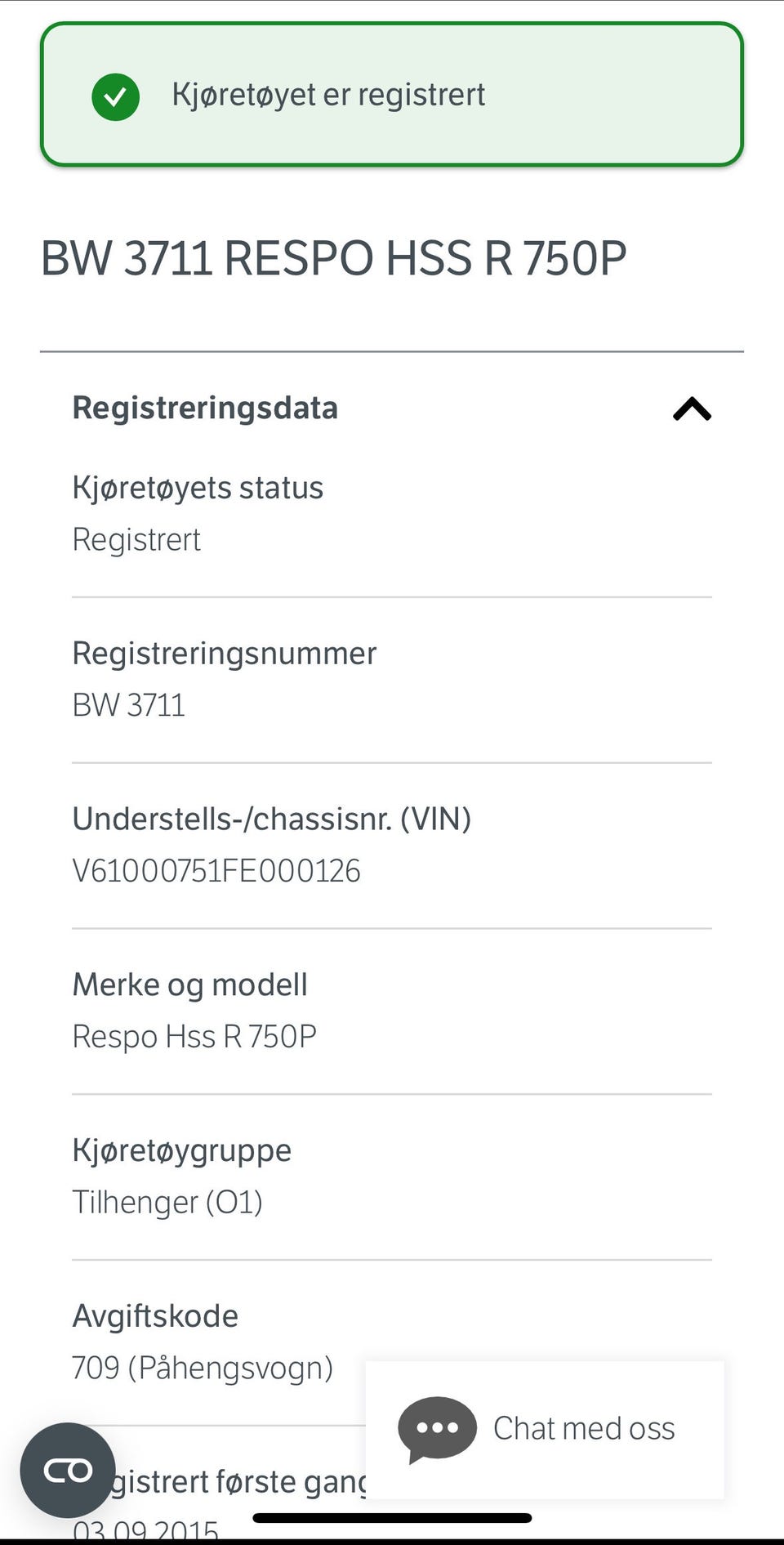Click the Kjøretøyet er registrert banner

pyautogui.click(x=392, y=95)
